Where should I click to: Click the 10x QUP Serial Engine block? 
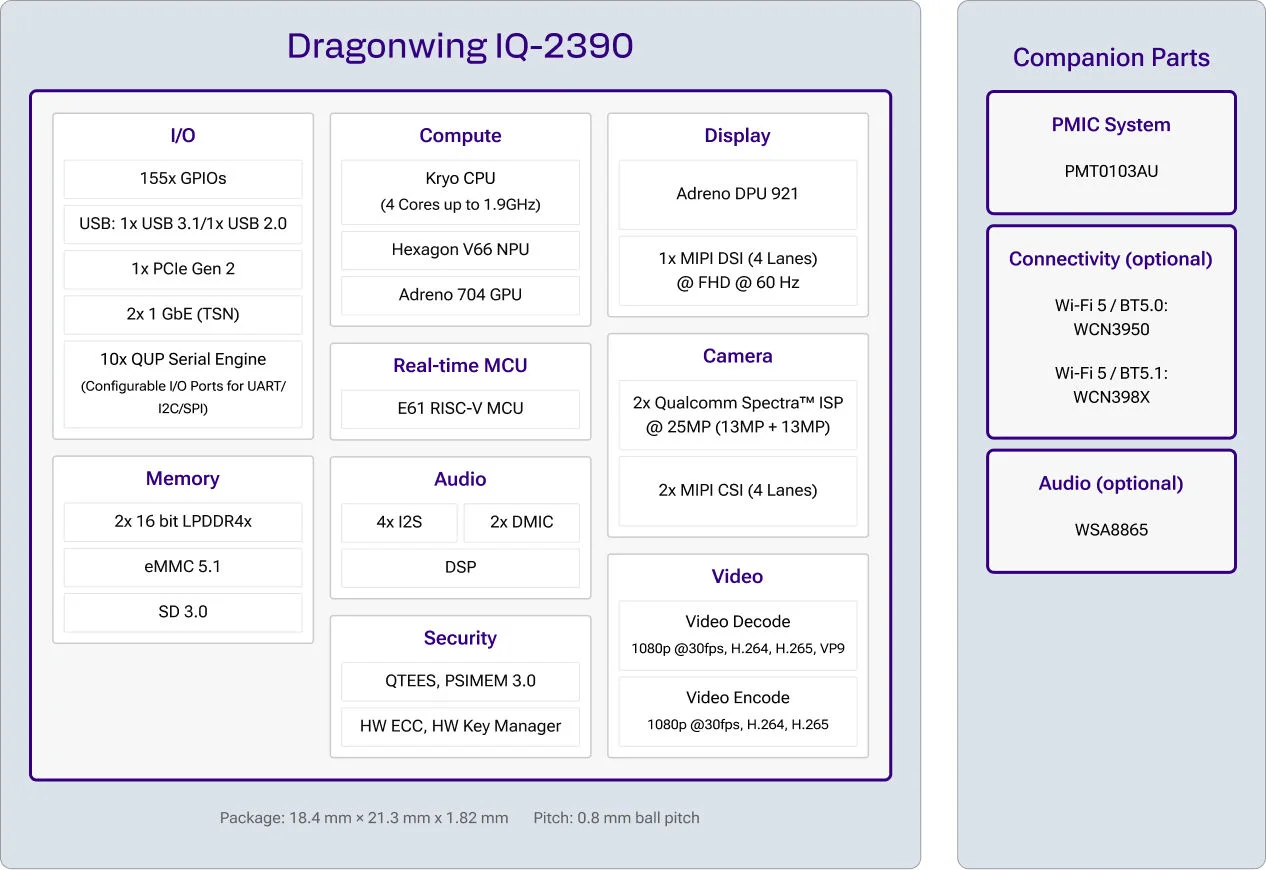[x=183, y=384]
